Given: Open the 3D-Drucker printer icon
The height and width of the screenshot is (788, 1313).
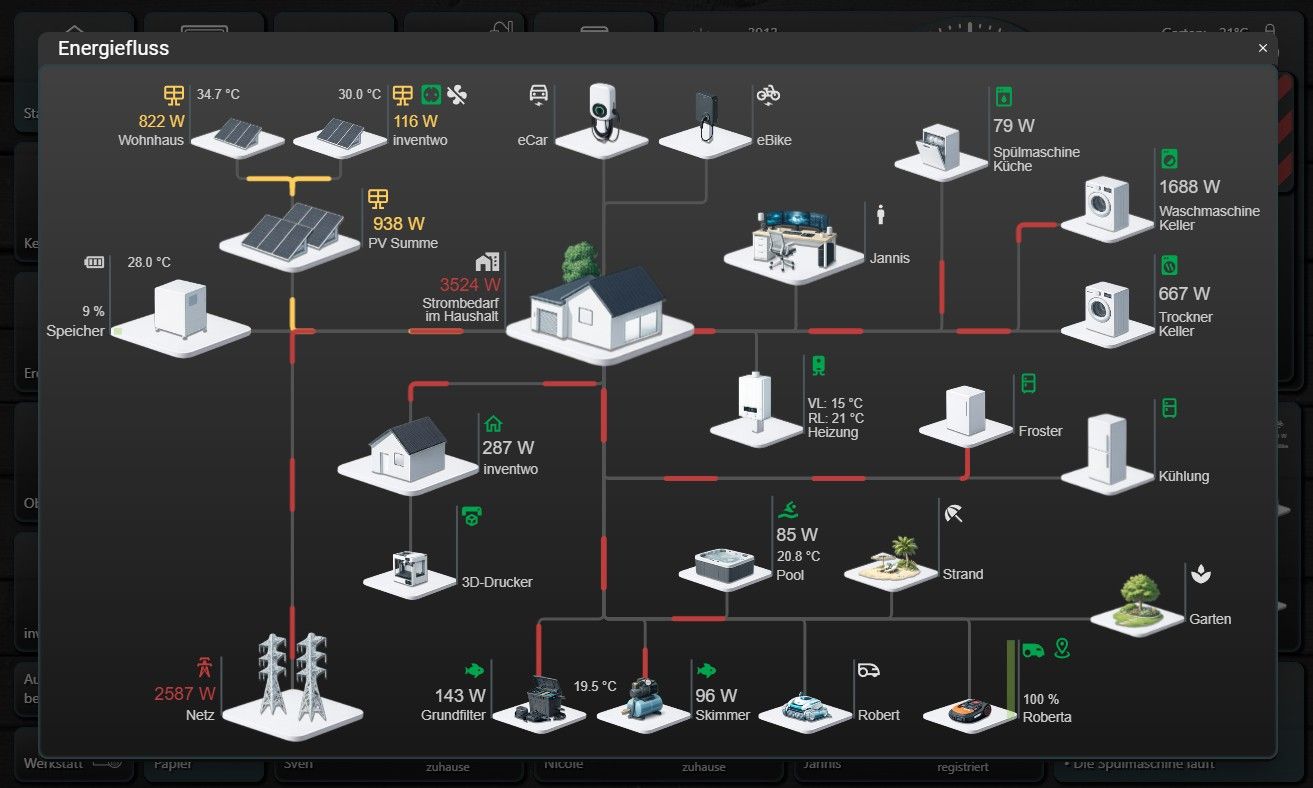Looking at the screenshot, I should tap(472, 516).
